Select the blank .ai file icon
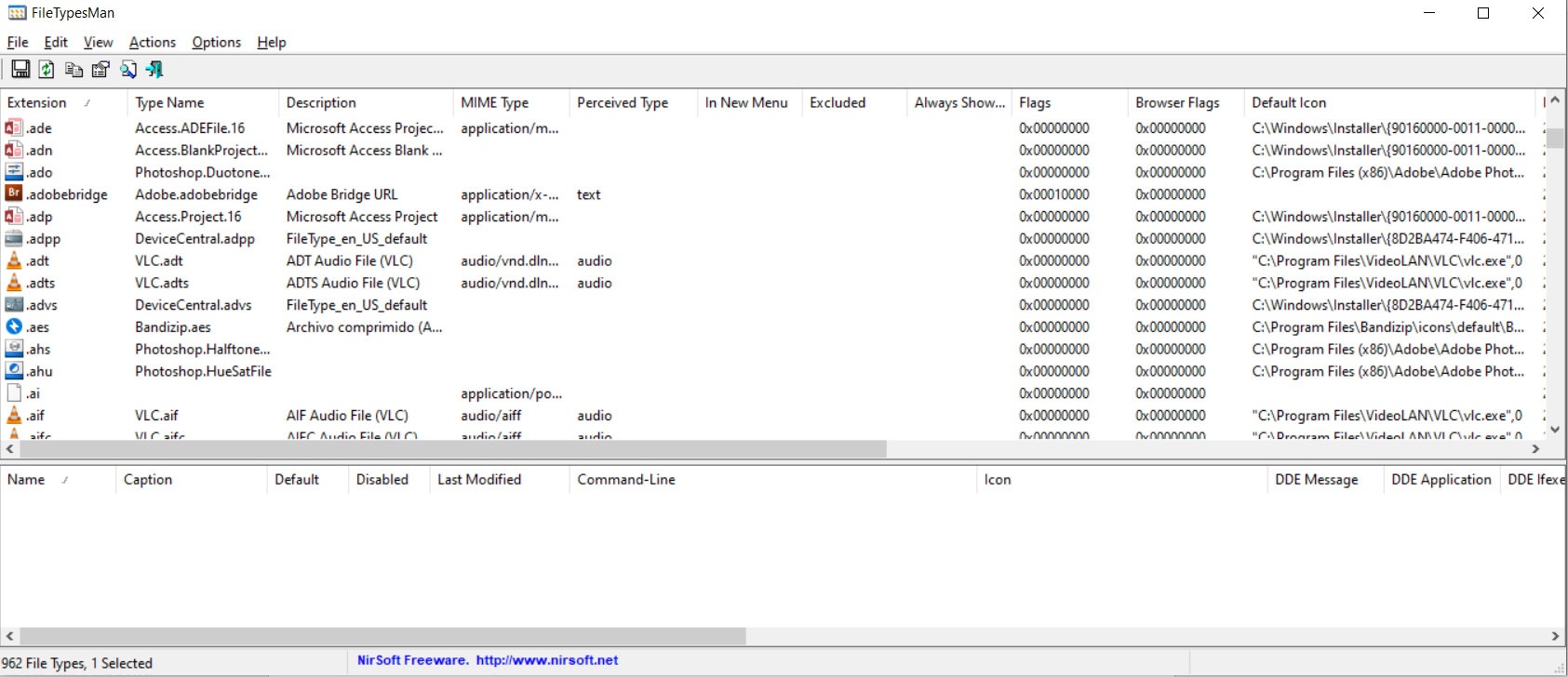 [x=14, y=392]
